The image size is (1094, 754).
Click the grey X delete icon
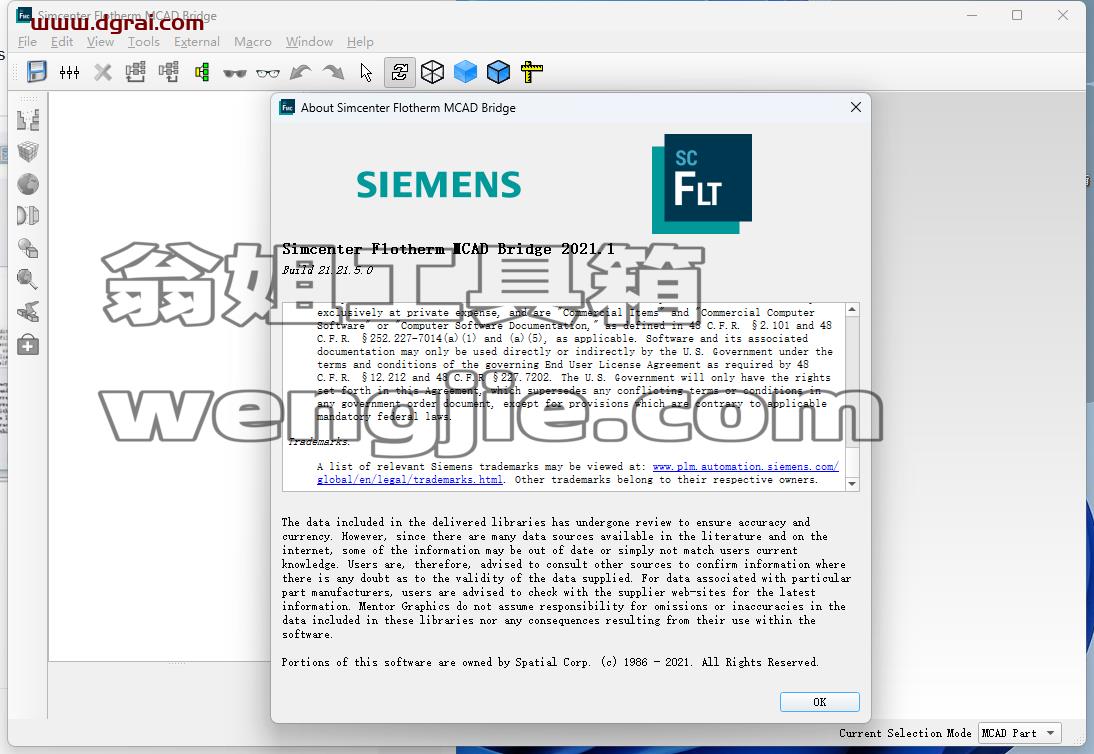click(x=103, y=72)
